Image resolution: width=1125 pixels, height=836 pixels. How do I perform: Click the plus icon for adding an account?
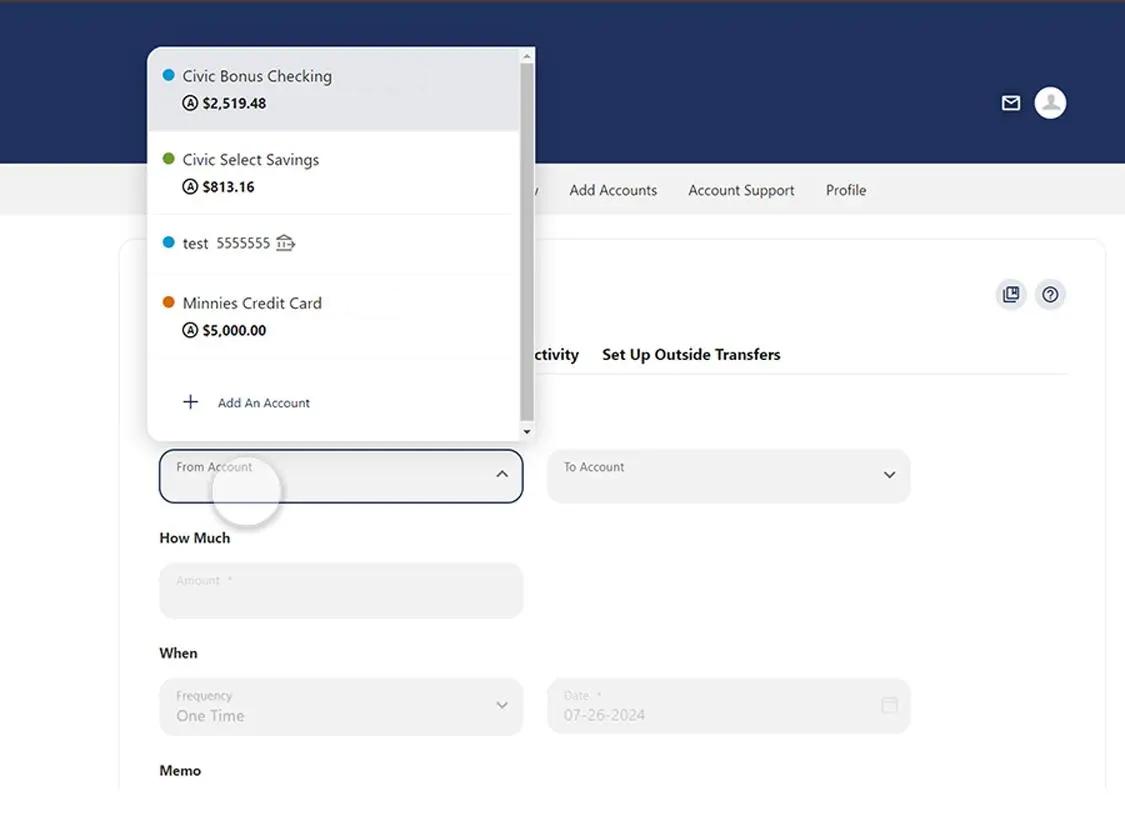190,402
